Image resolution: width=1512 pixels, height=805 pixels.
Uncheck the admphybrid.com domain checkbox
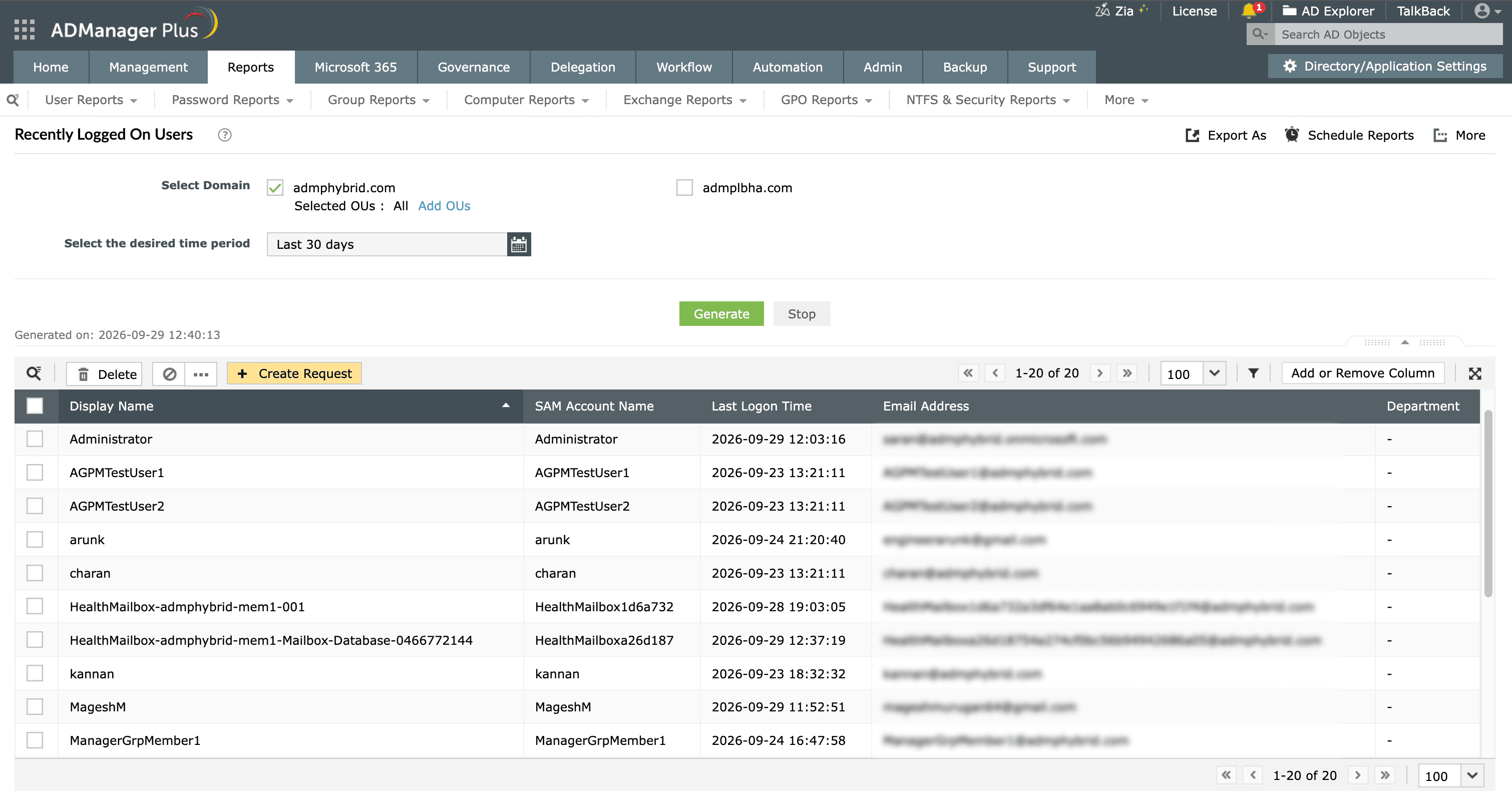pos(275,188)
